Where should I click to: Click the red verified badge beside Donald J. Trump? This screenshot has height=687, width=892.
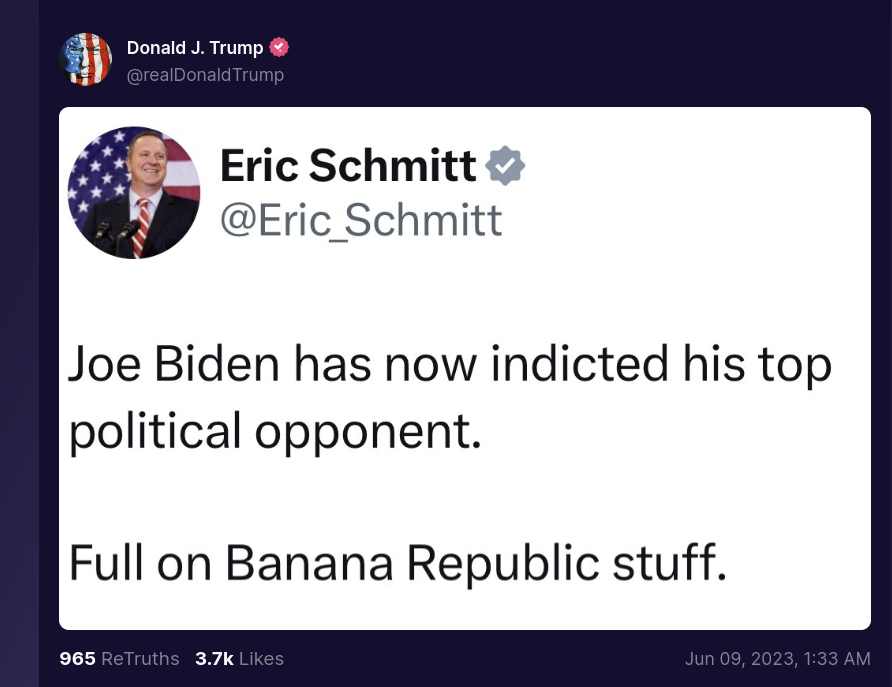click(279, 47)
